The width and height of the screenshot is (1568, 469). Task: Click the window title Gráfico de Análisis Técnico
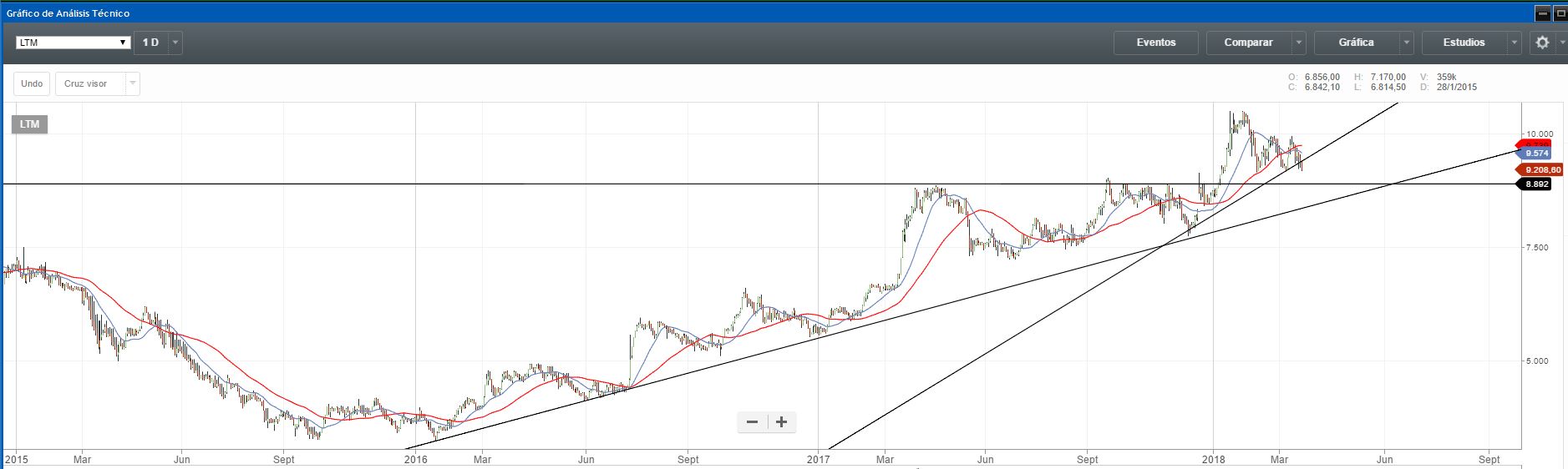68,13
